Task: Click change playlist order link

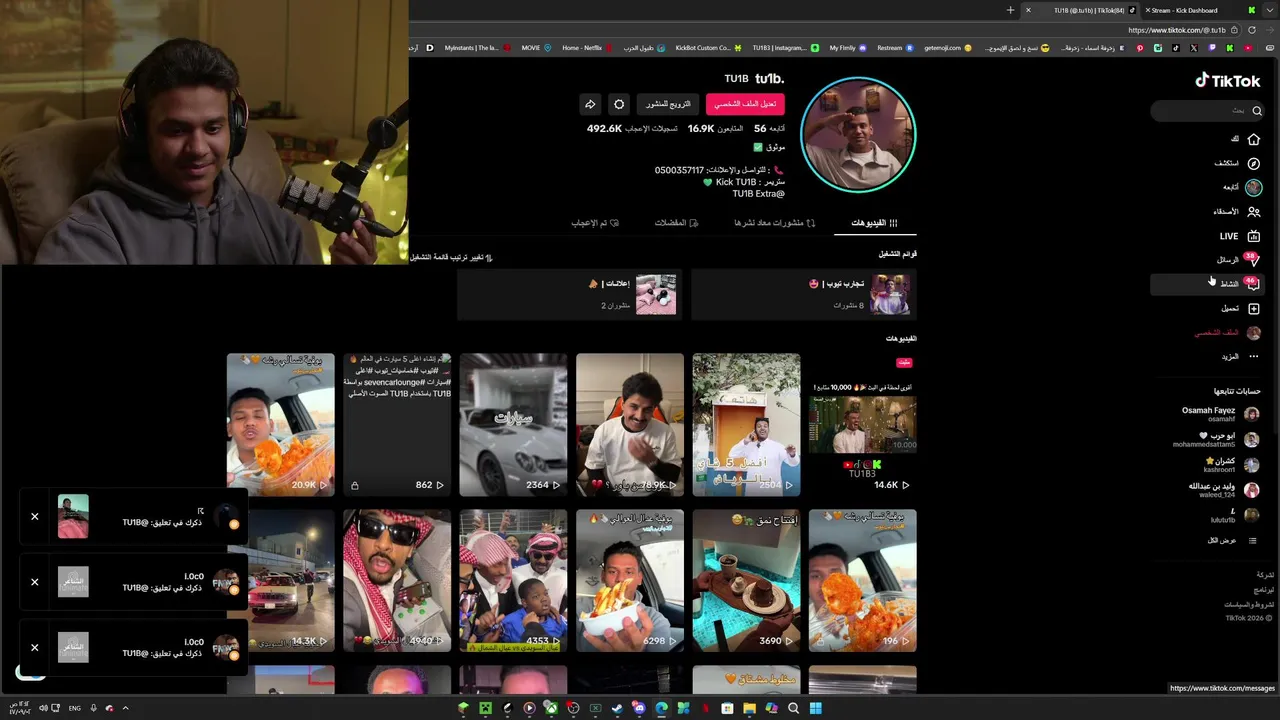Action: (x=452, y=257)
